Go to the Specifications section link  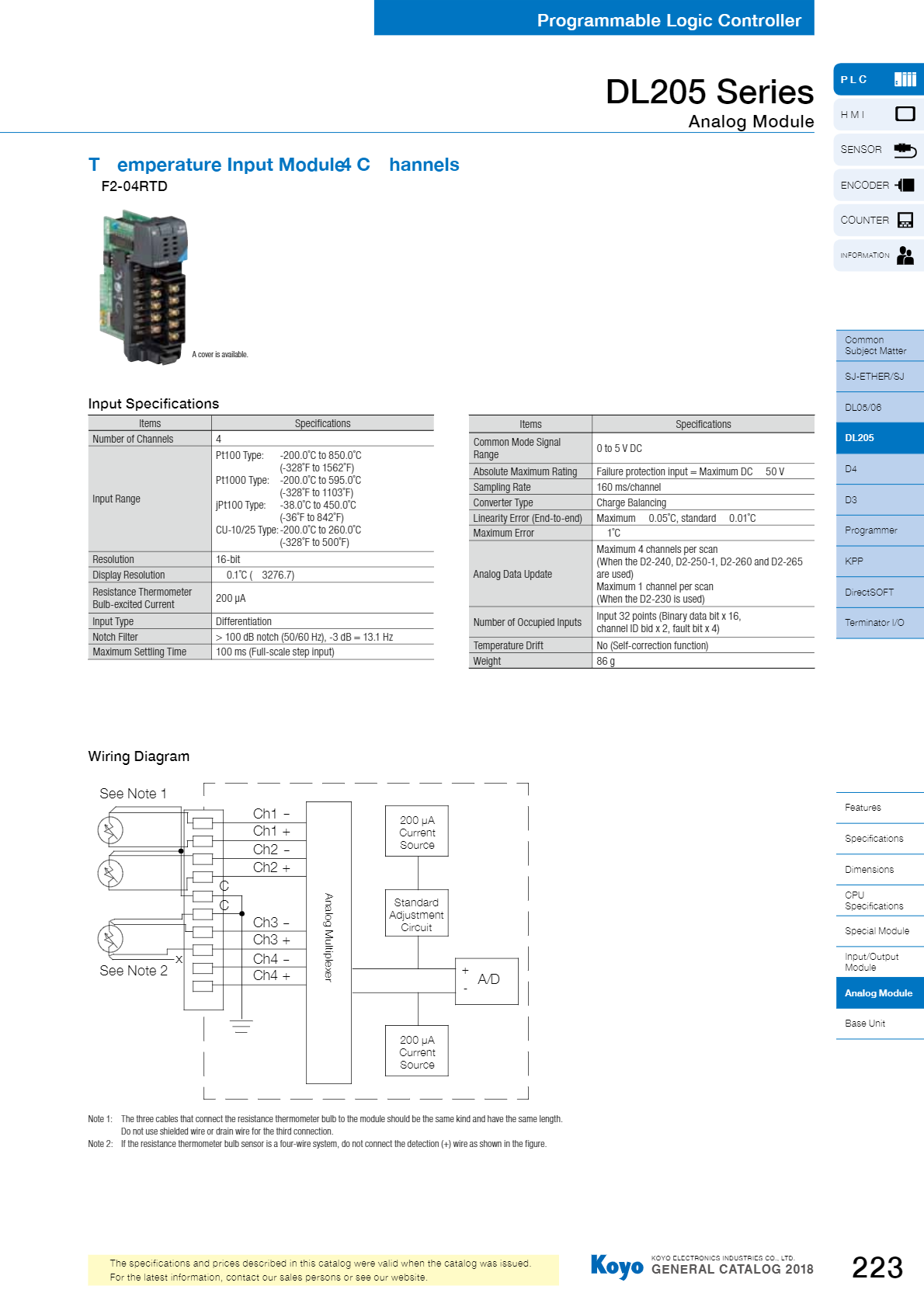[x=880, y=839]
